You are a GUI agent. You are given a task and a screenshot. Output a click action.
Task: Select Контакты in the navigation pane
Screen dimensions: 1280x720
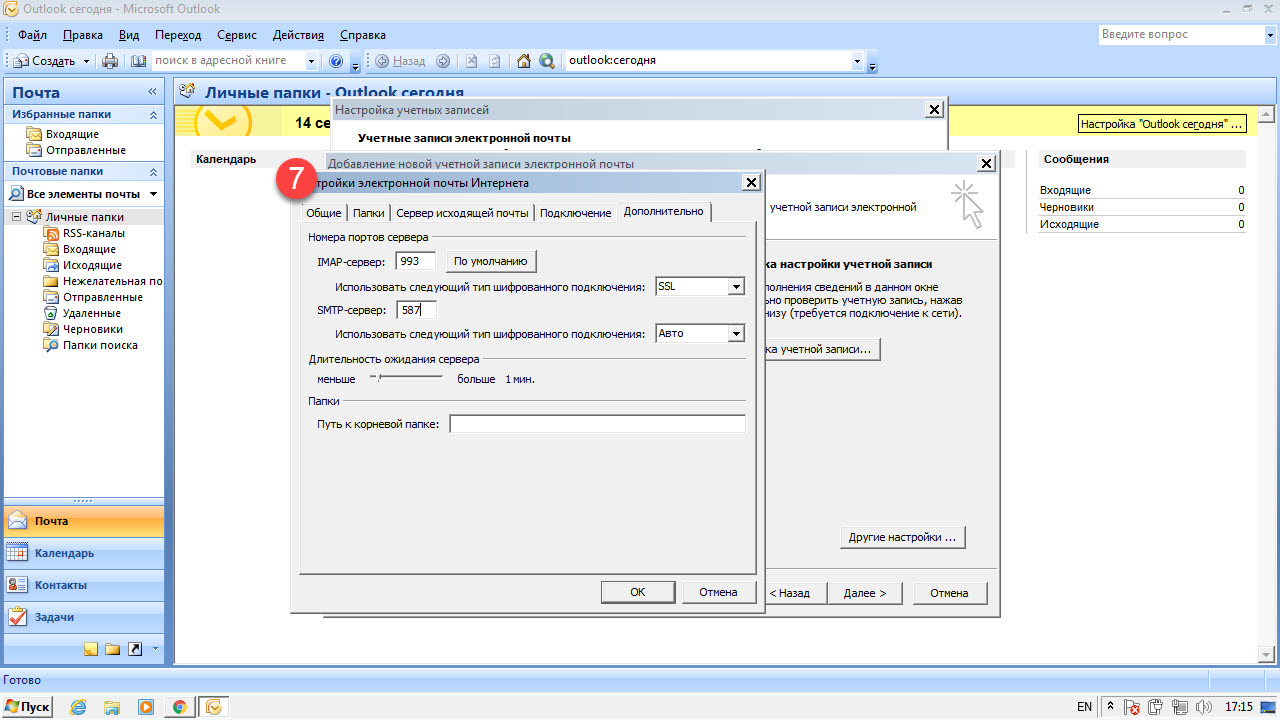click(83, 585)
